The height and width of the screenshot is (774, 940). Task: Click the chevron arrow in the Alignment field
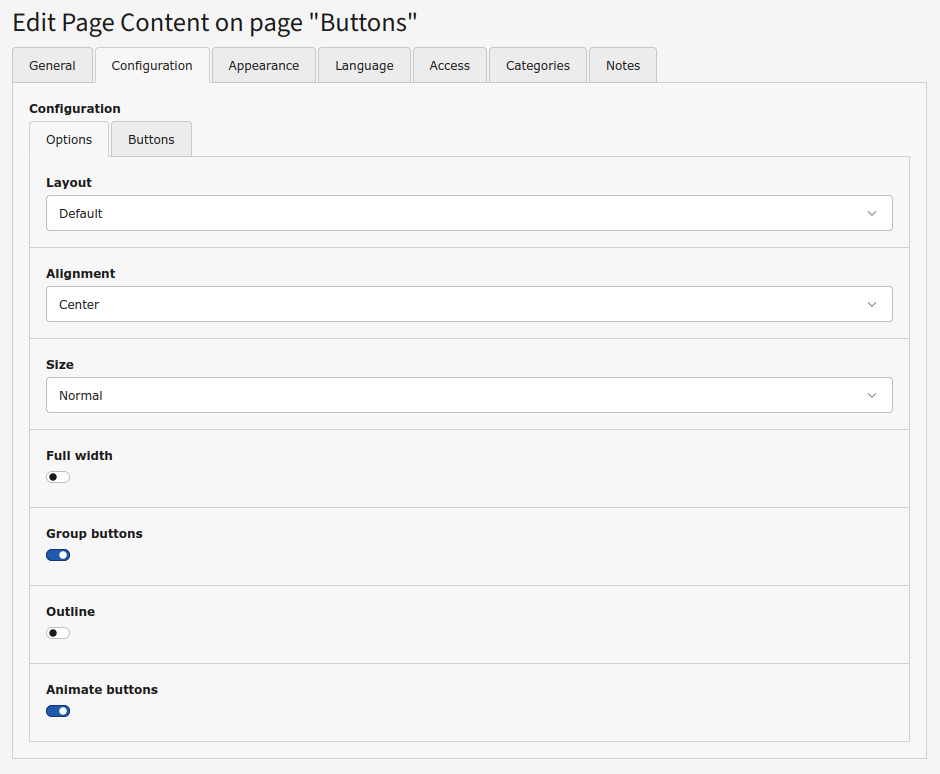pyautogui.click(x=871, y=304)
